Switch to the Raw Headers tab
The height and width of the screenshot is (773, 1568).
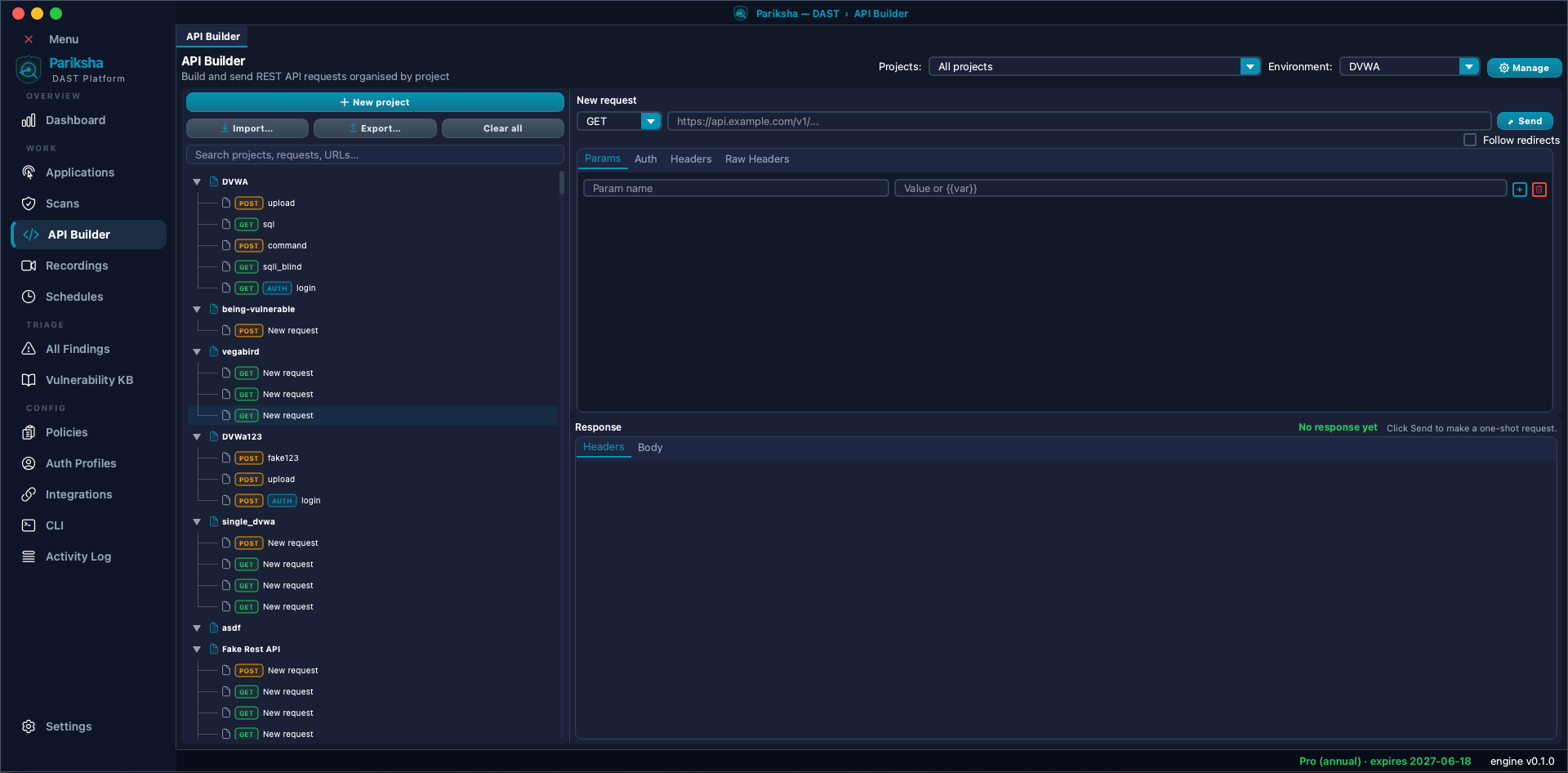pyautogui.click(x=757, y=159)
